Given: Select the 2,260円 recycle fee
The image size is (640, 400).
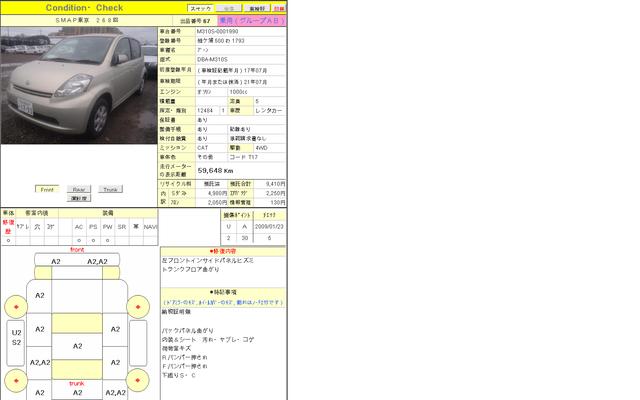Looking at the screenshot, I should click(276, 193).
